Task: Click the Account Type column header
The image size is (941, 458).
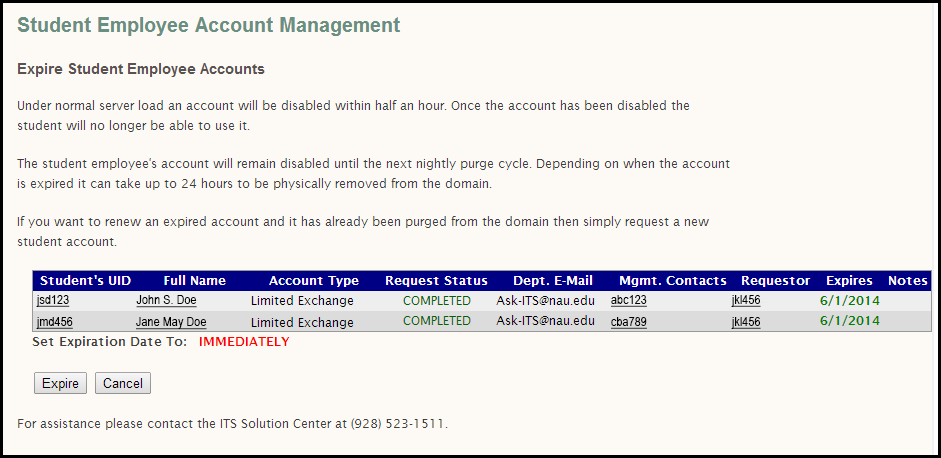Action: 313,281
